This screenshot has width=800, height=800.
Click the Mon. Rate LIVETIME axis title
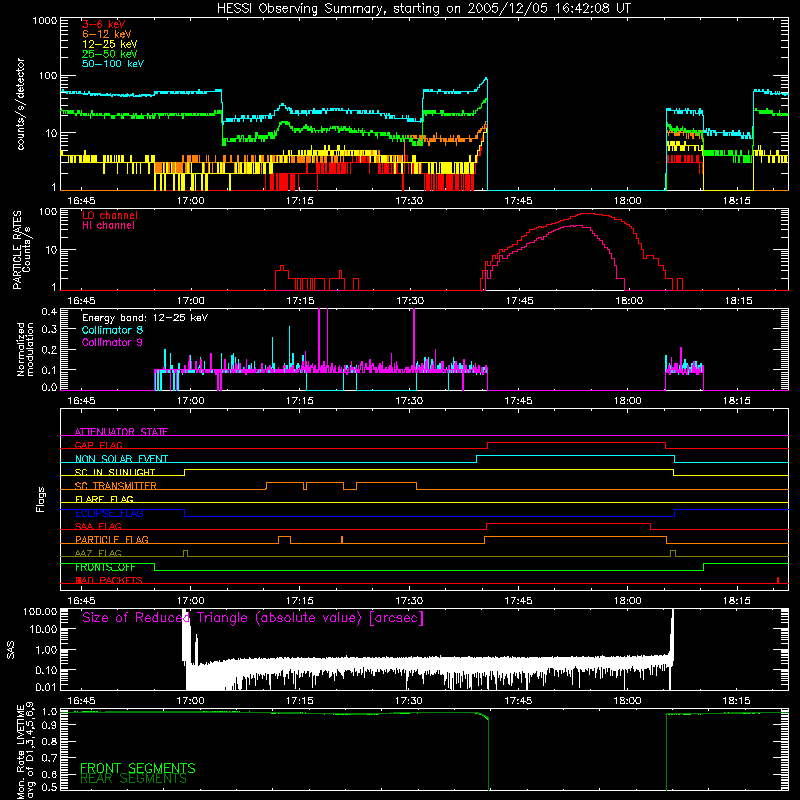point(20,751)
